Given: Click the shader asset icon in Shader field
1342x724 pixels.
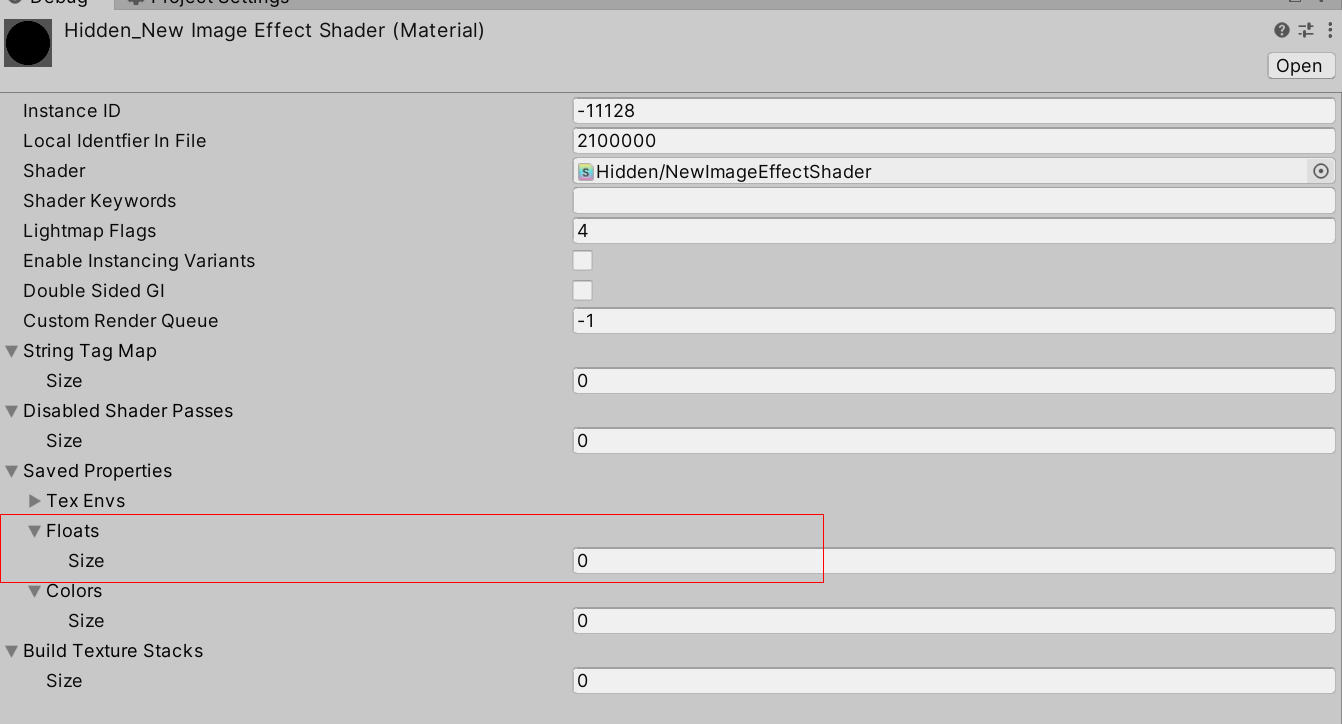Looking at the screenshot, I should tap(587, 171).
